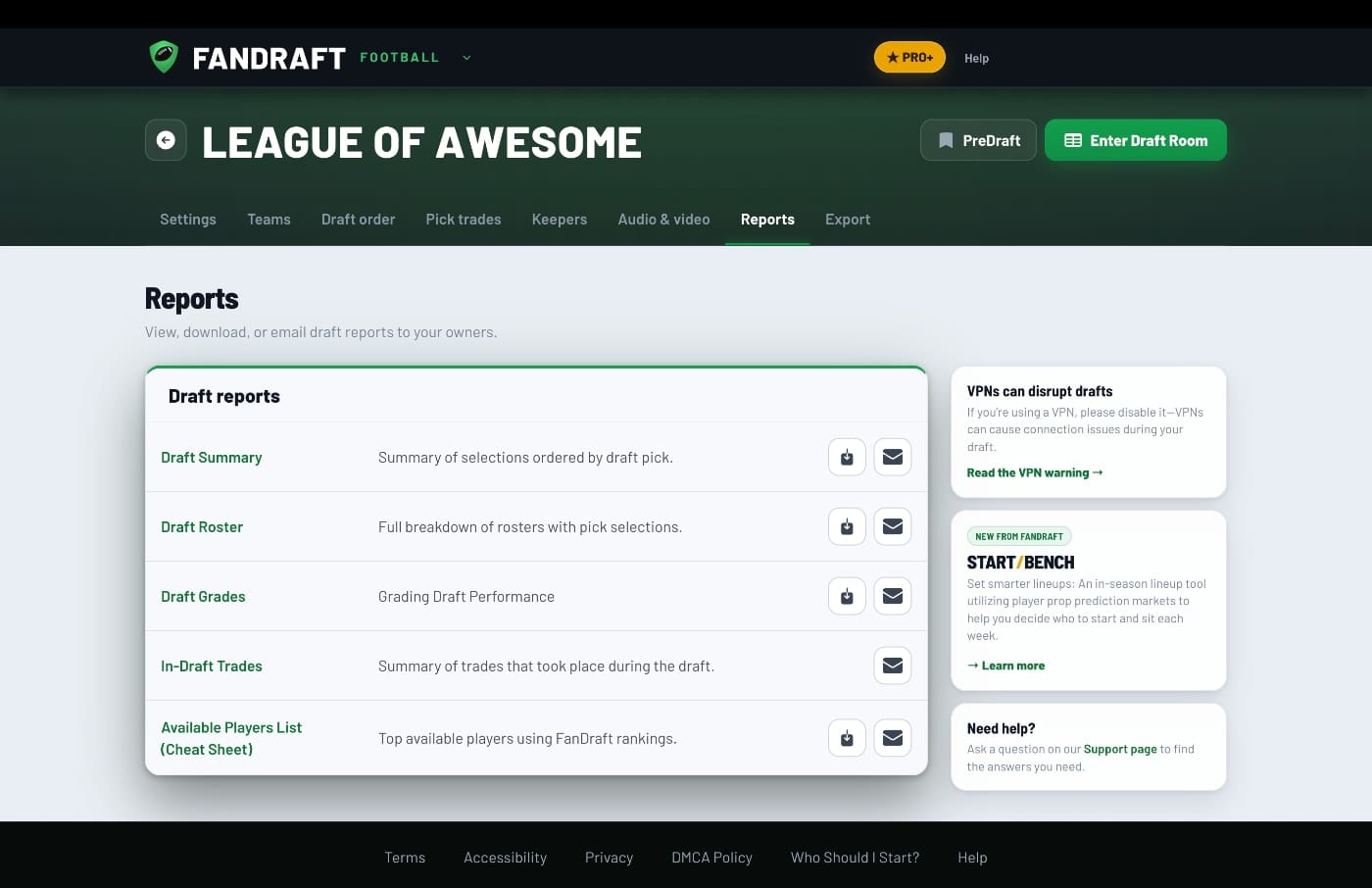Email the Draft Summary report
The height and width of the screenshot is (888, 1372).
[893, 457]
